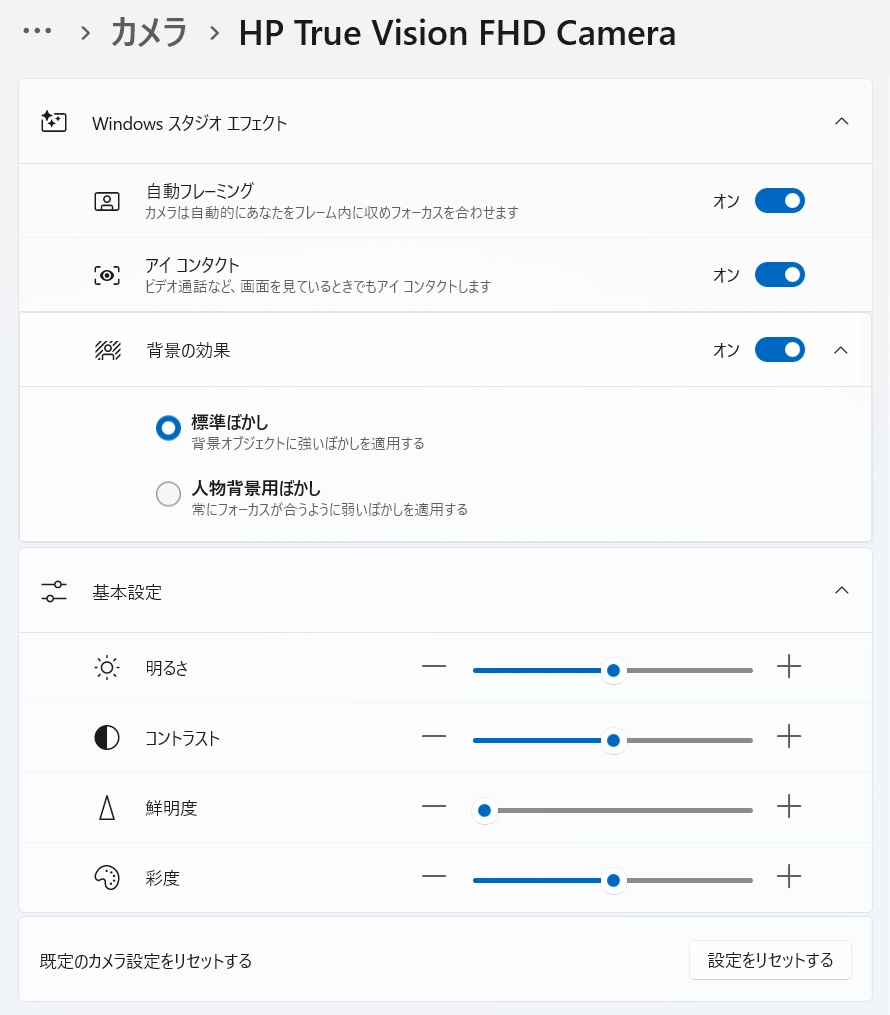
Task: Click the 設定をリセットする button
Action: [x=769, y=960]
